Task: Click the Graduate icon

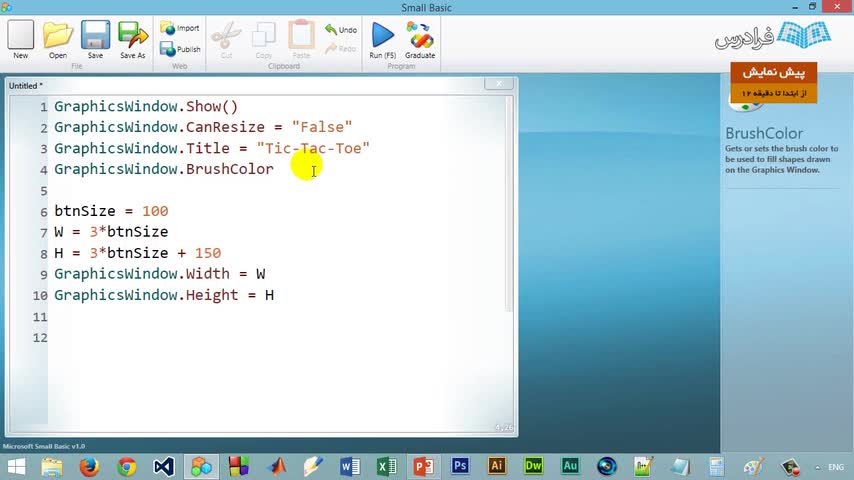Action: point(420,40)
